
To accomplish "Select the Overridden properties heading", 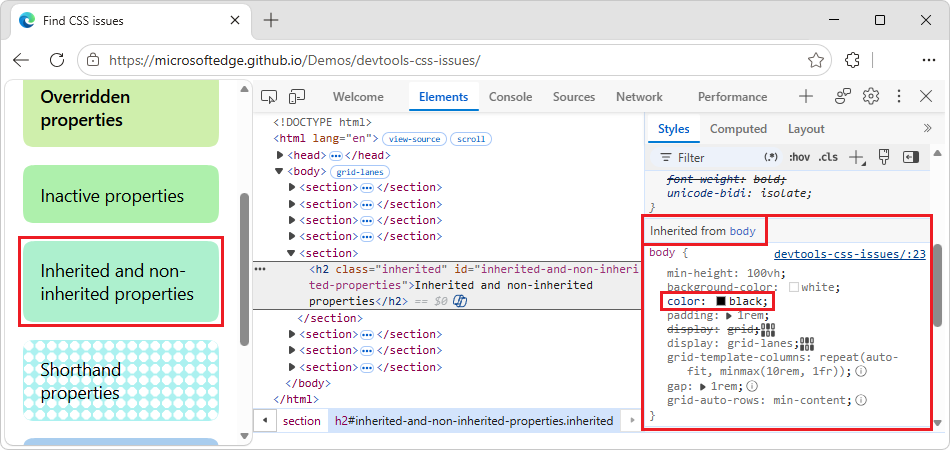I will pos(85,108).
